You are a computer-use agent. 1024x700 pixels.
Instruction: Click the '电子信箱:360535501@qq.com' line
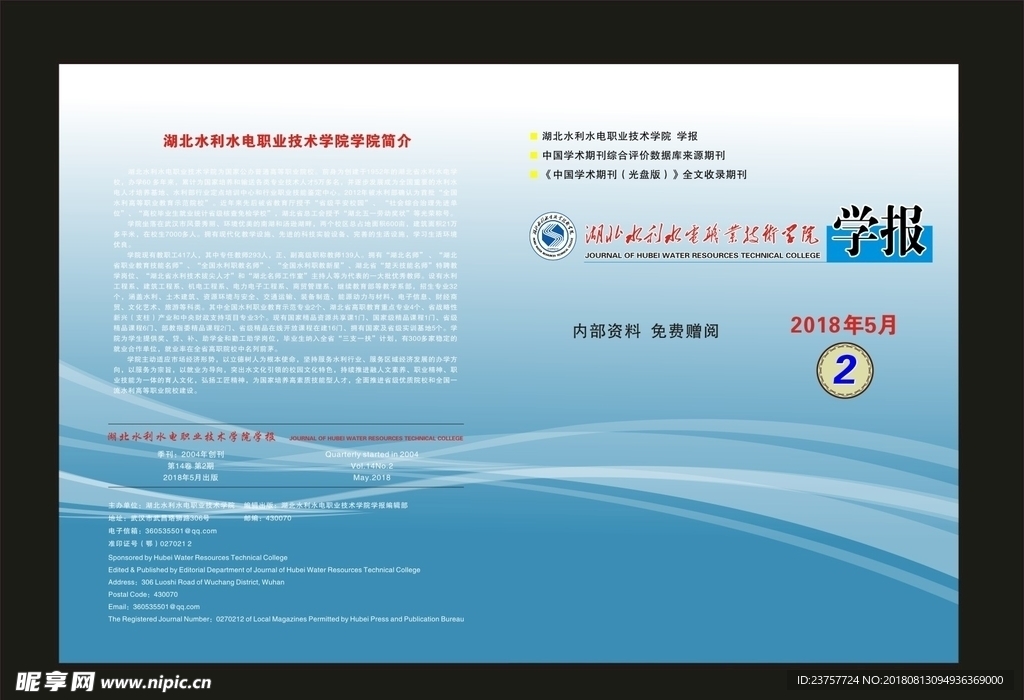(163, 531)
